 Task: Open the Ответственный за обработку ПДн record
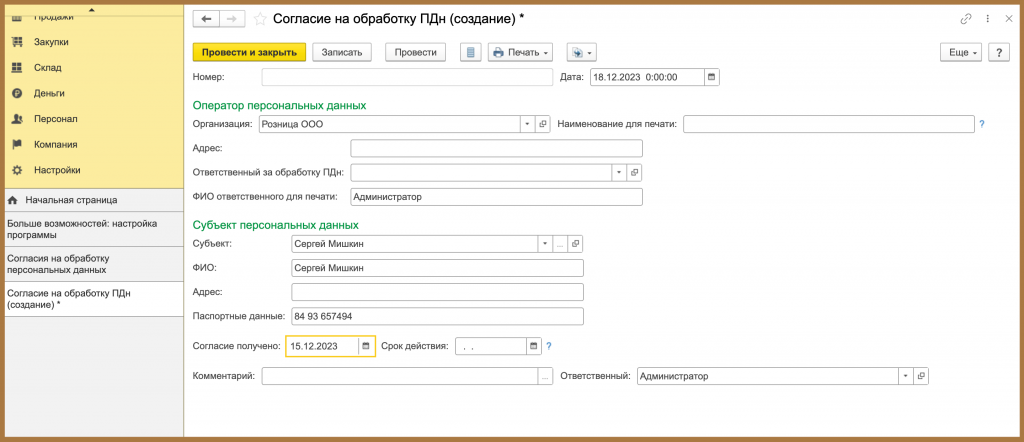point(635,172)
